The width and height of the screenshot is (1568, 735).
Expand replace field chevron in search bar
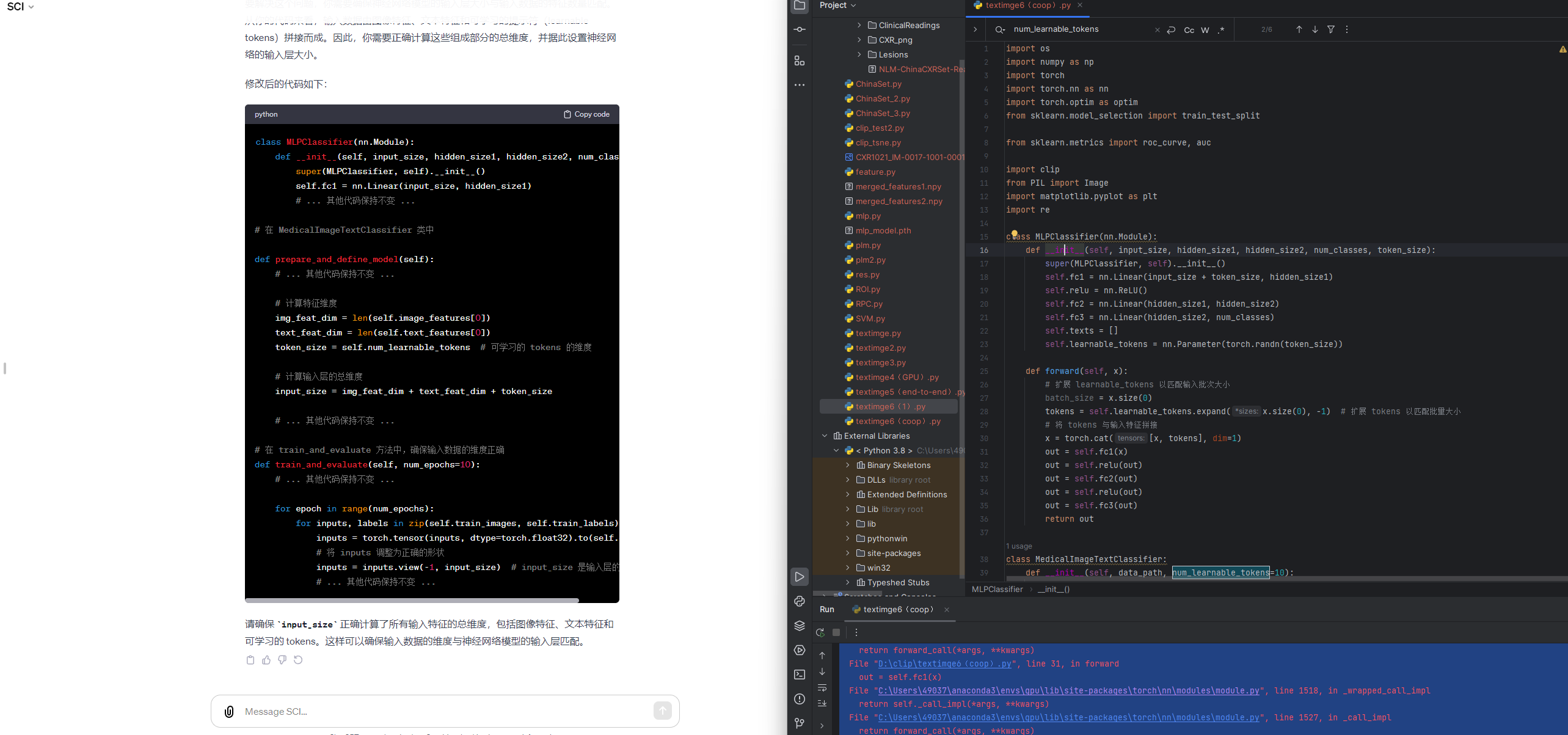pos(975,29)
